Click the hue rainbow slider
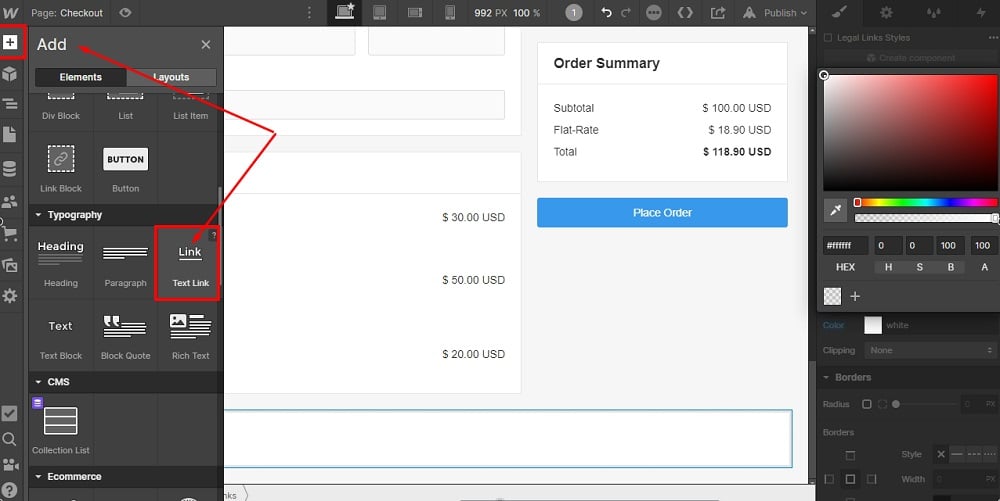1000x501 pixels. point(925,203)
